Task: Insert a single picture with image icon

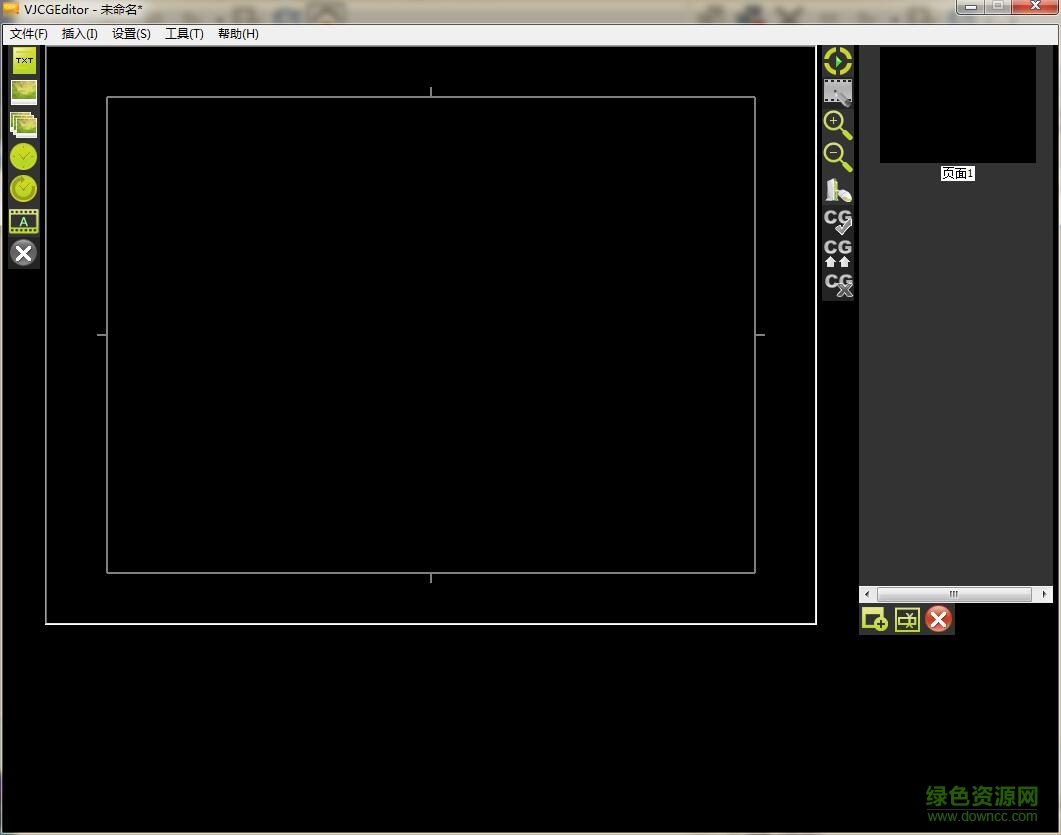Action: coord(24,92)
